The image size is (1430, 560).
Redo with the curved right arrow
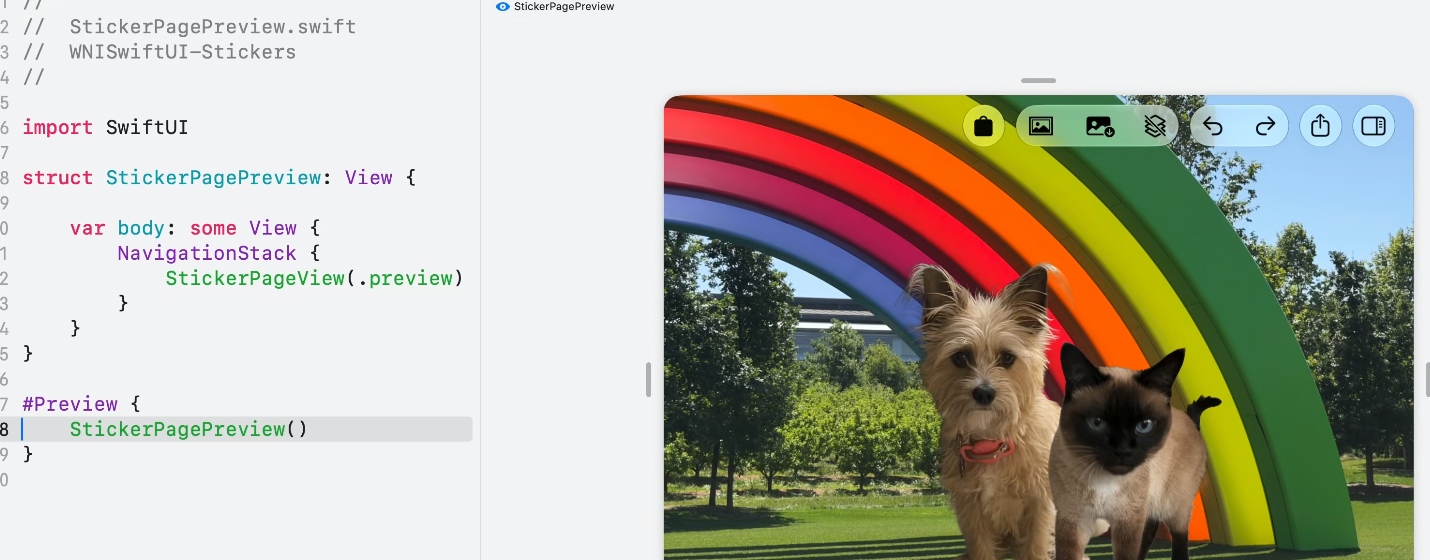coord(1265,127)
